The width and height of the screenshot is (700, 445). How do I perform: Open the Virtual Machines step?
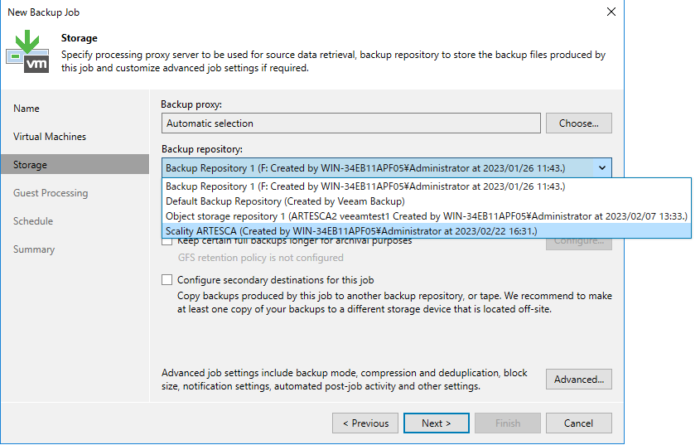(x=50, y=136)
